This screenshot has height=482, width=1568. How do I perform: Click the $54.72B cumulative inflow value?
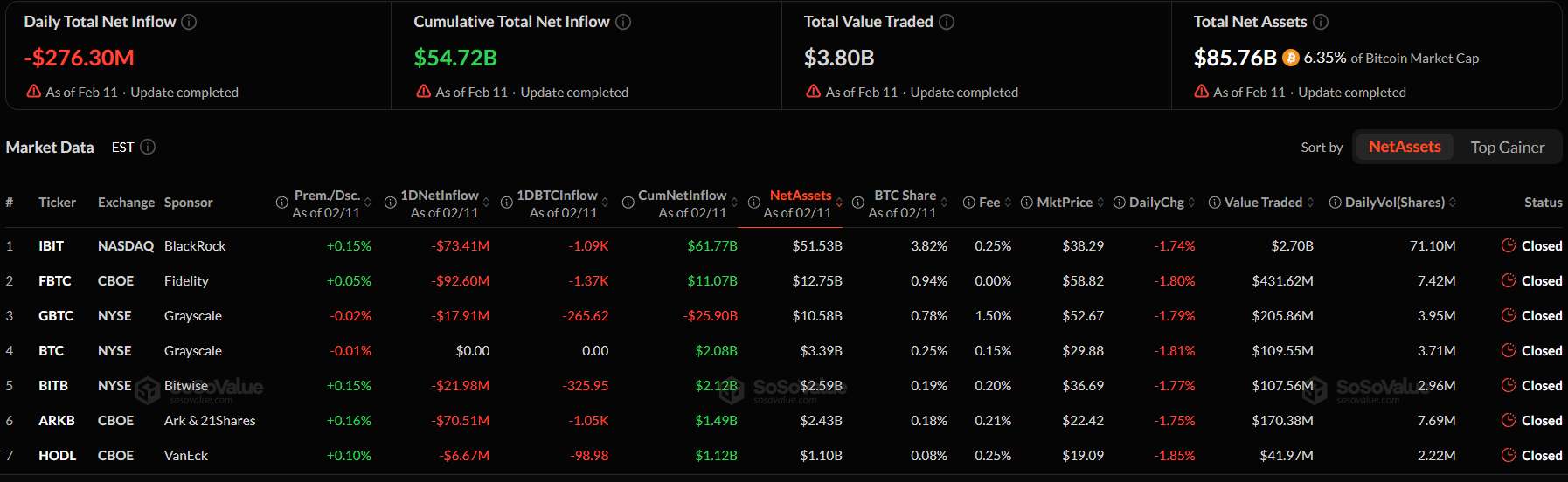tap(455, 58)
